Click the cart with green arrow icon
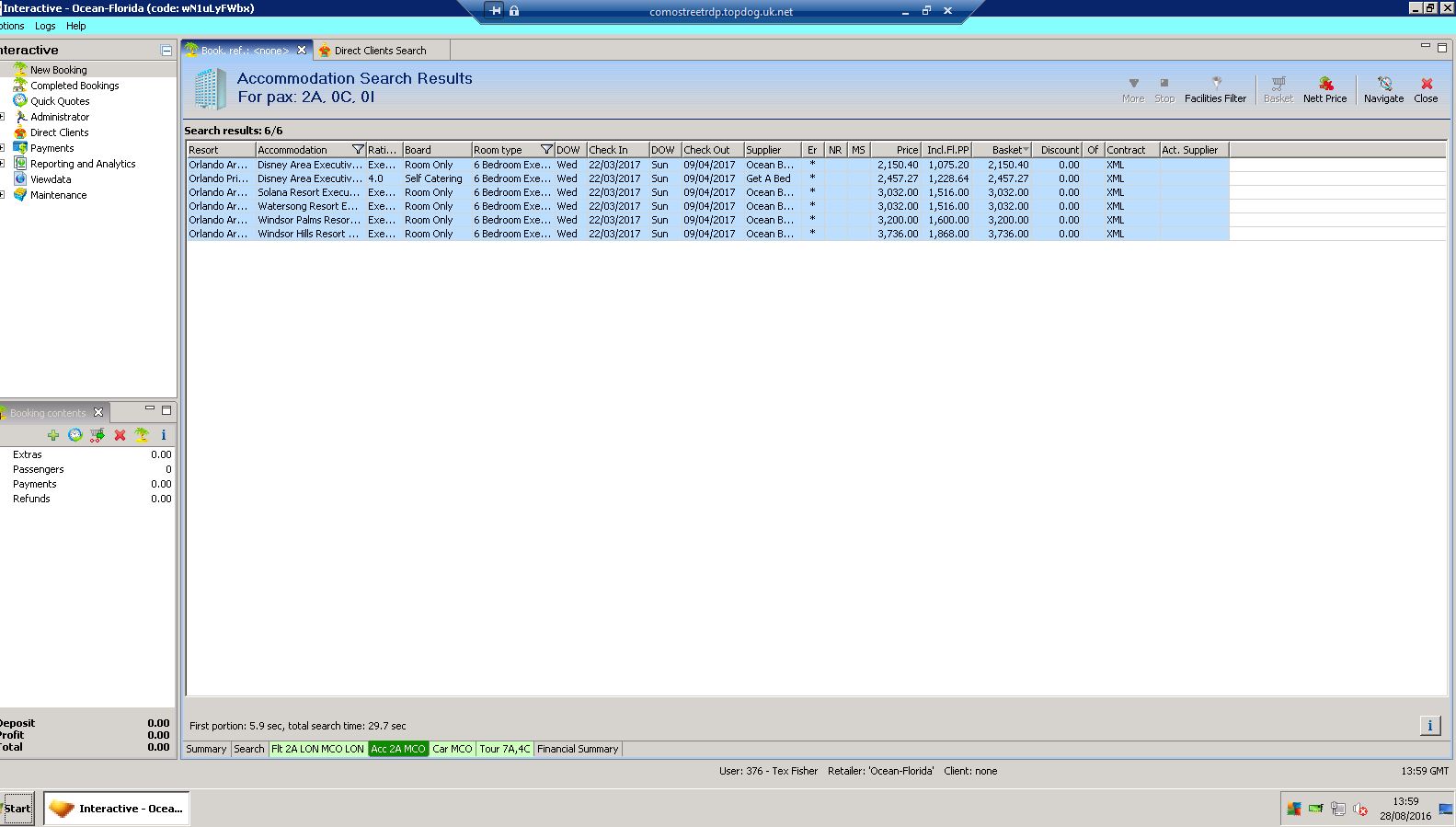1456x827 pixels. pyautogui.click(x=97, y=435)
